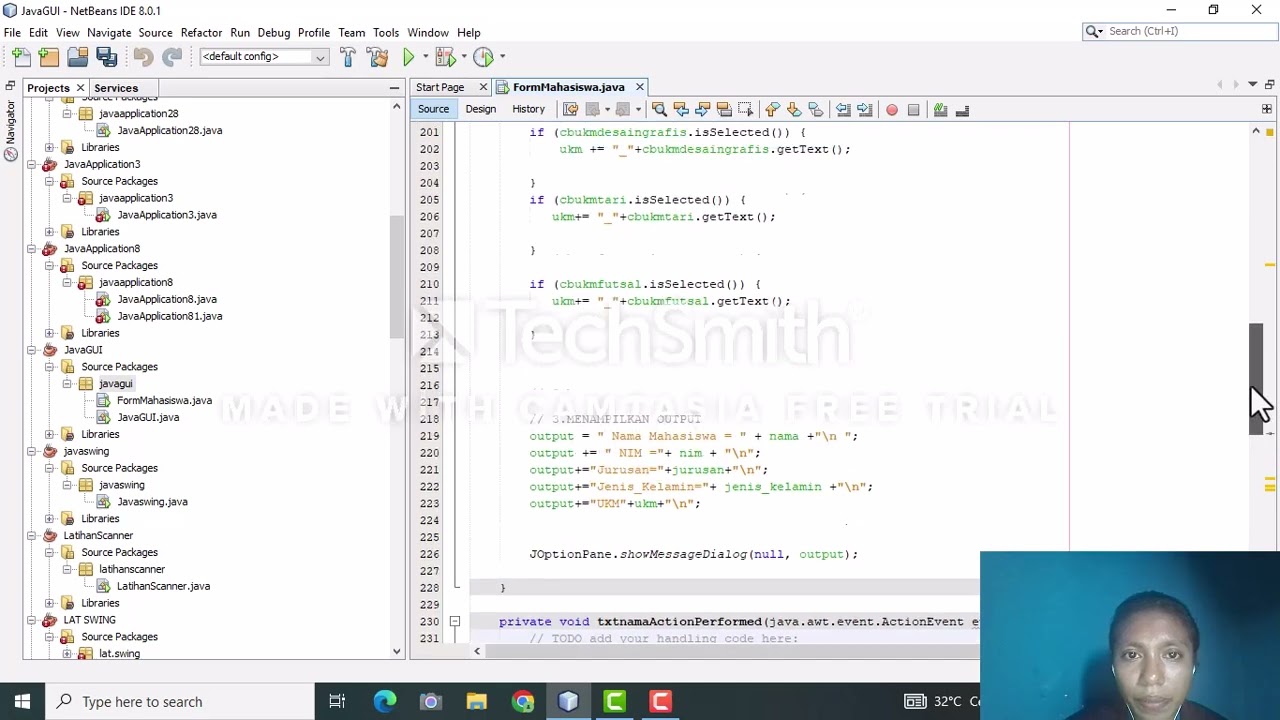Collapse the LatihanScanner project node
This screenshot has width=1280, height=720.
(x=31, y=536)
